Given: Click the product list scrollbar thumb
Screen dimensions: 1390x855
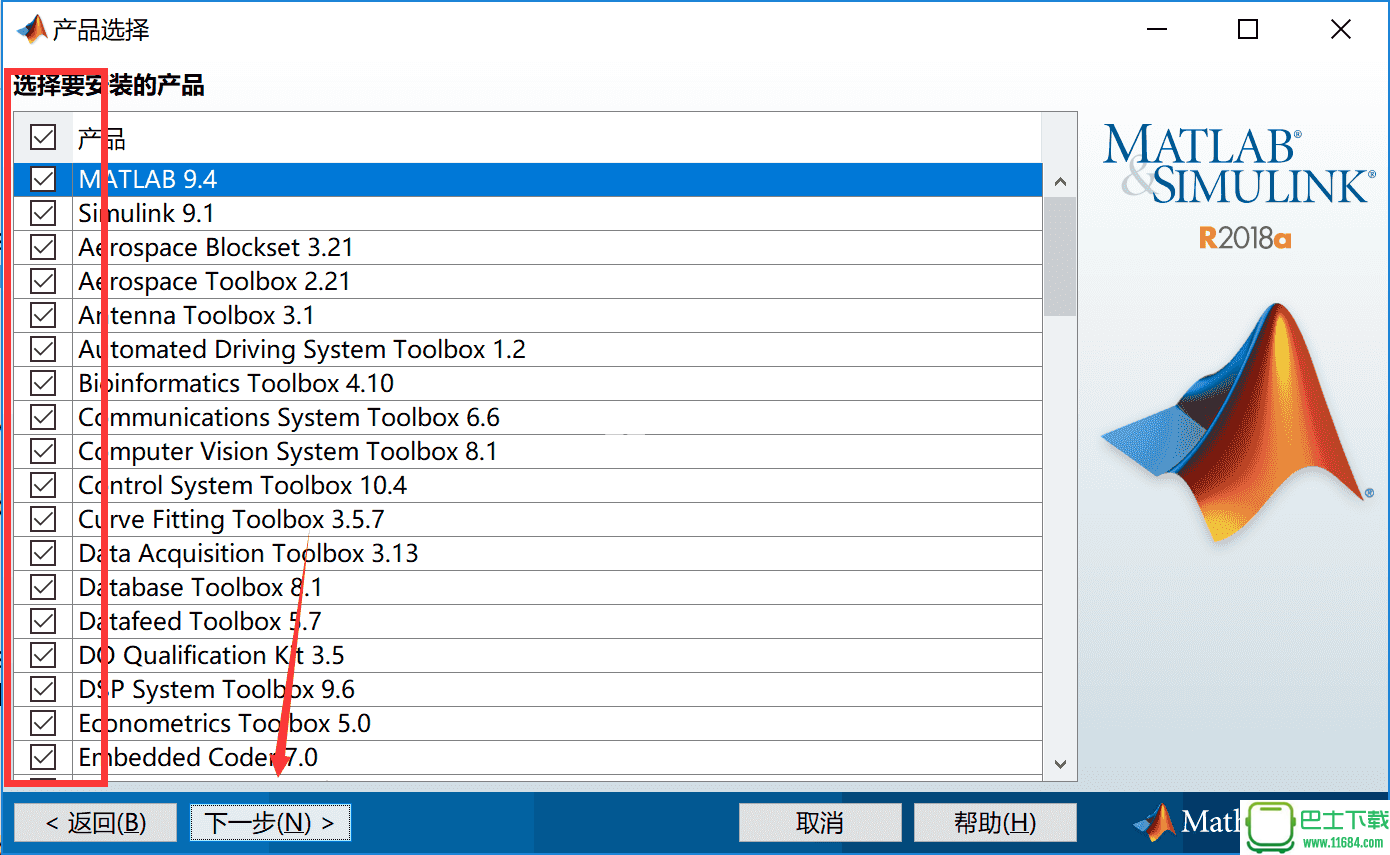Looking at the screenshot, I should point(1060,257).
